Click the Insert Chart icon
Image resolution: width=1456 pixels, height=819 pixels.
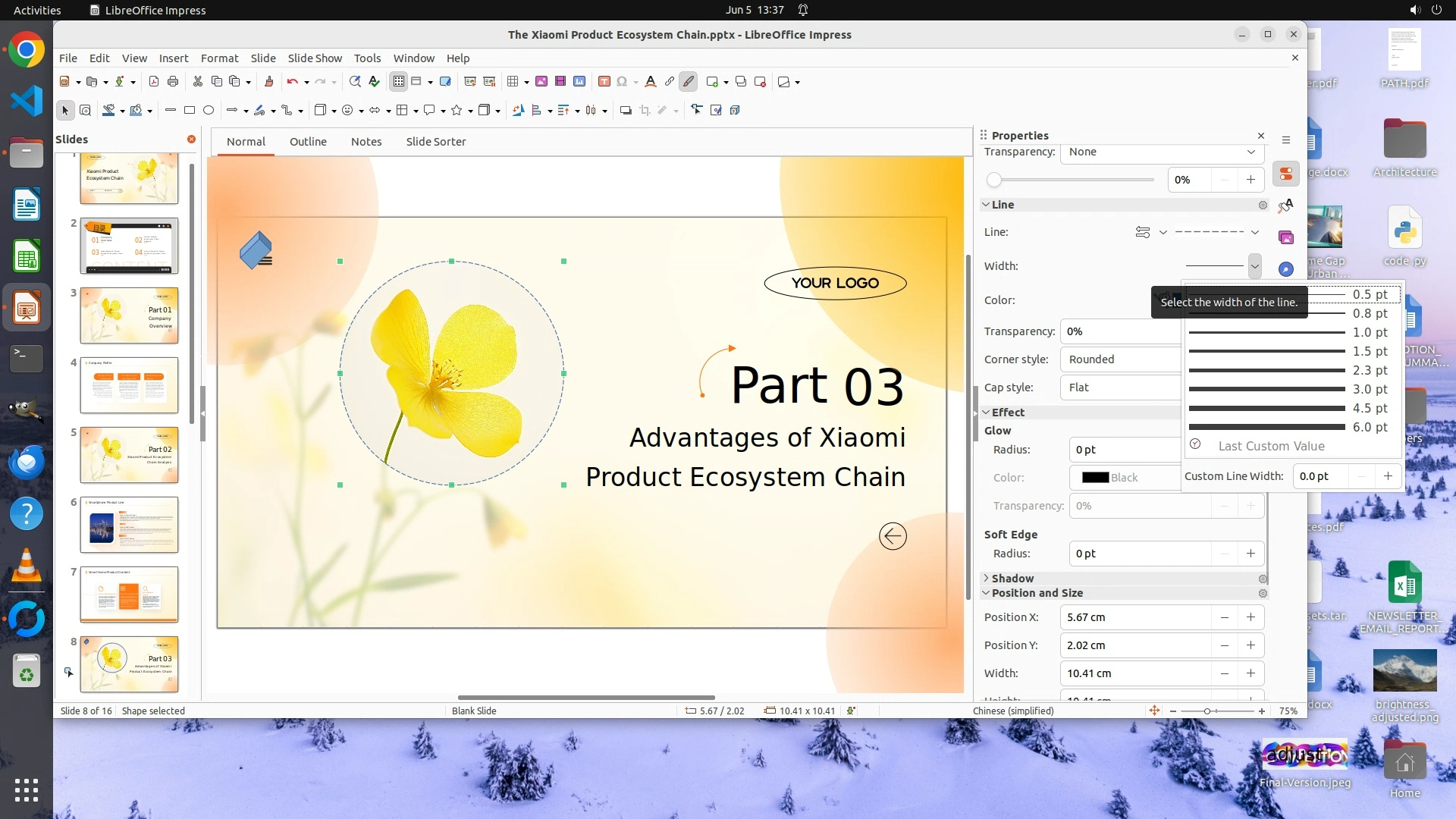point(579,82)
